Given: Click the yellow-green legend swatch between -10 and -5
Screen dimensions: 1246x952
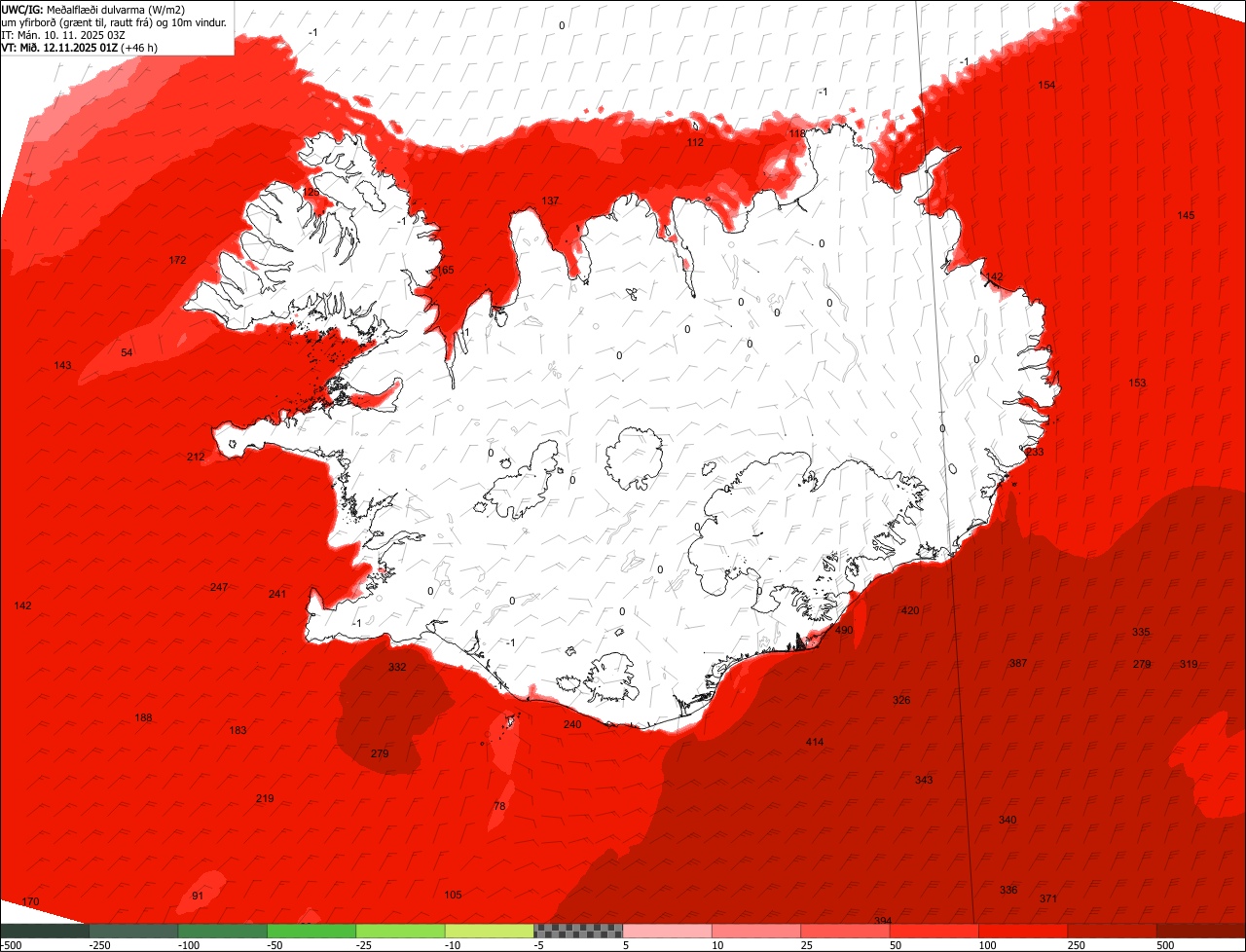Looking at the screenshot, I should [x=490, y=931].
